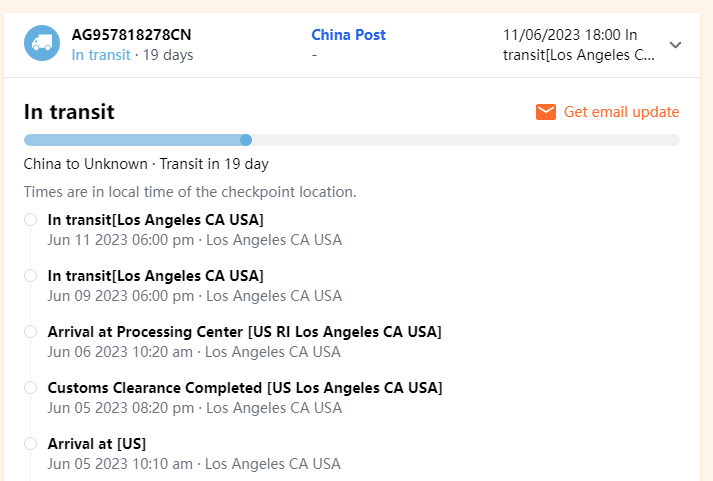Click latest status summary in header
713x481 pixels.
point(579,45)
